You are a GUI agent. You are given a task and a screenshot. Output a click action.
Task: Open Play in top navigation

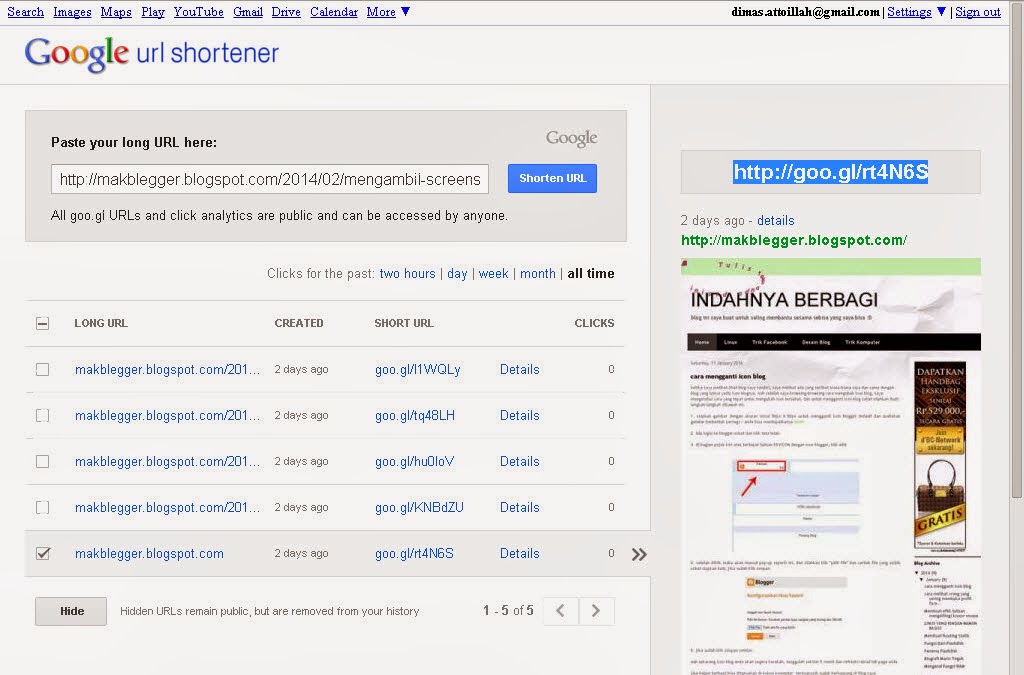click(153, 12)
